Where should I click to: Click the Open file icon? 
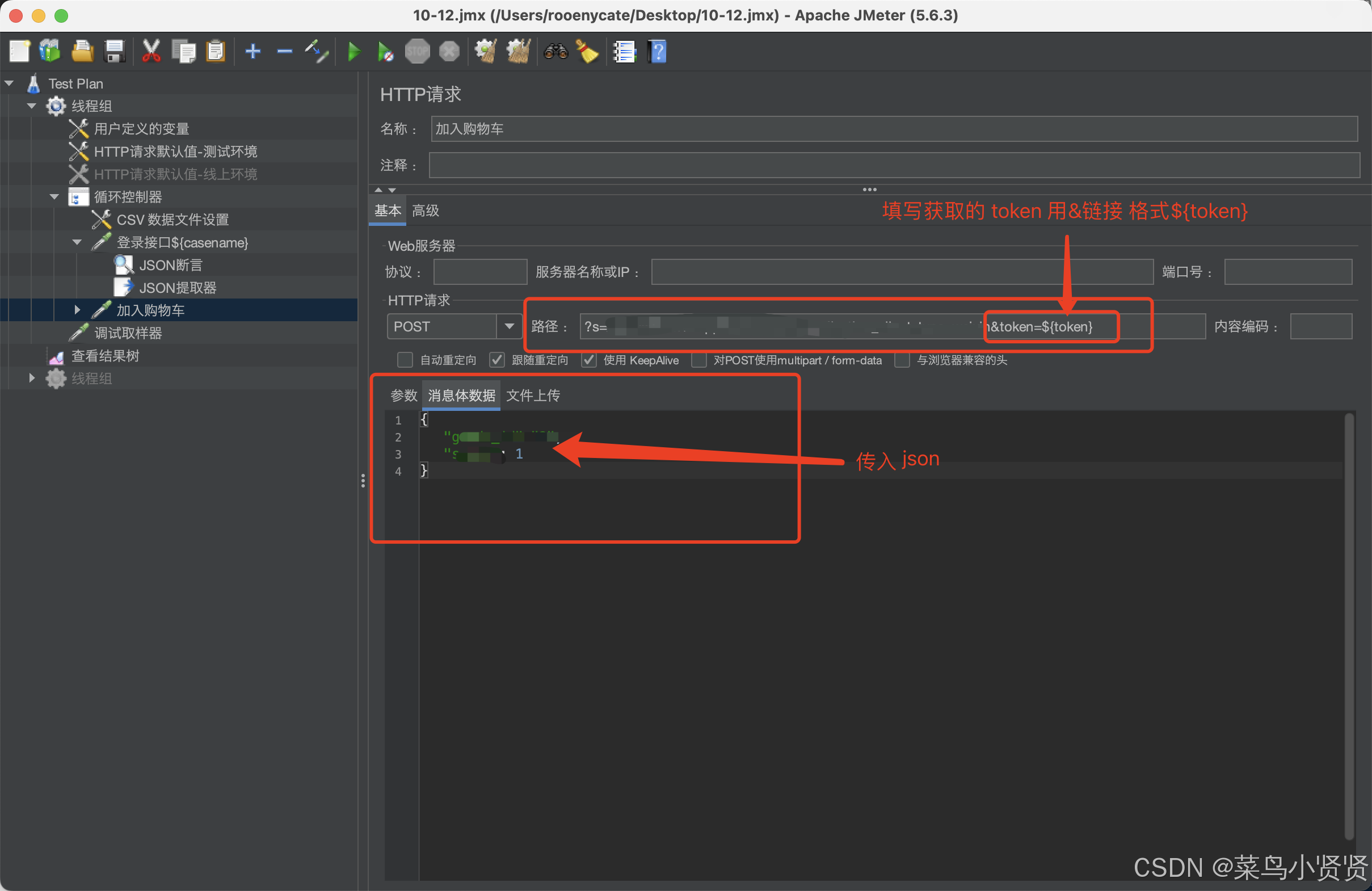(82, 52)
